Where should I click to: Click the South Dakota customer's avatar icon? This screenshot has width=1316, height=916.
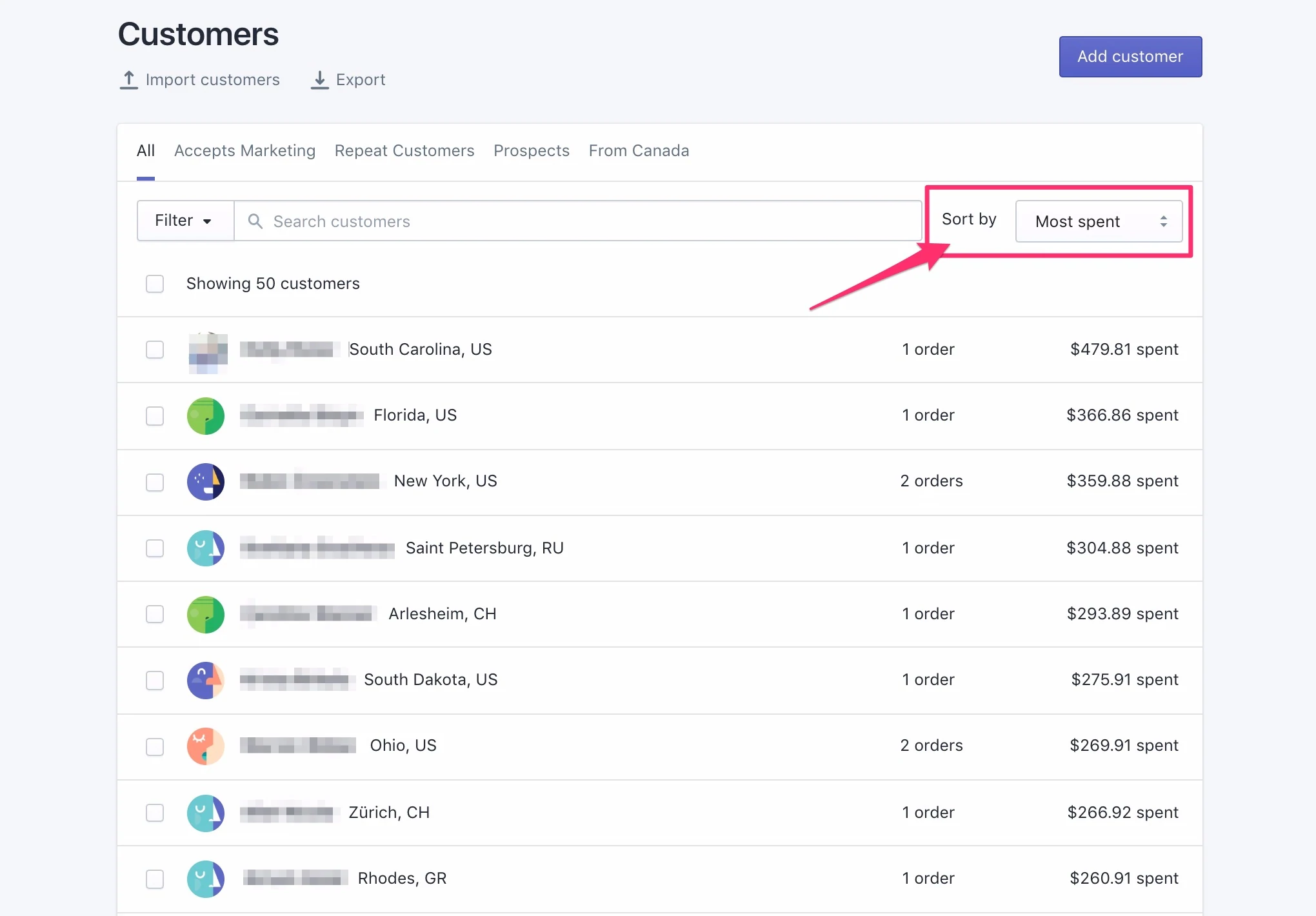(206, 680)
